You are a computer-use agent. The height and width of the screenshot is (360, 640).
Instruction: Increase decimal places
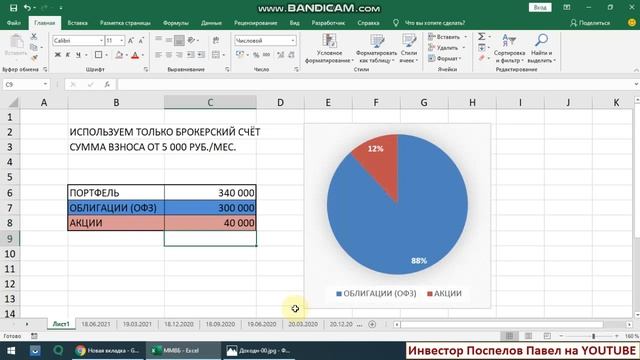pyautogui.click(x=280, y=55)
